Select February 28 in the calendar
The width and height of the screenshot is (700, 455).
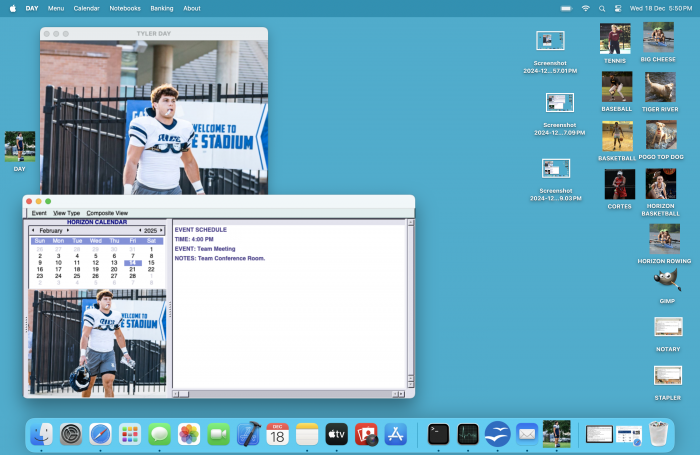pos(132,276)
